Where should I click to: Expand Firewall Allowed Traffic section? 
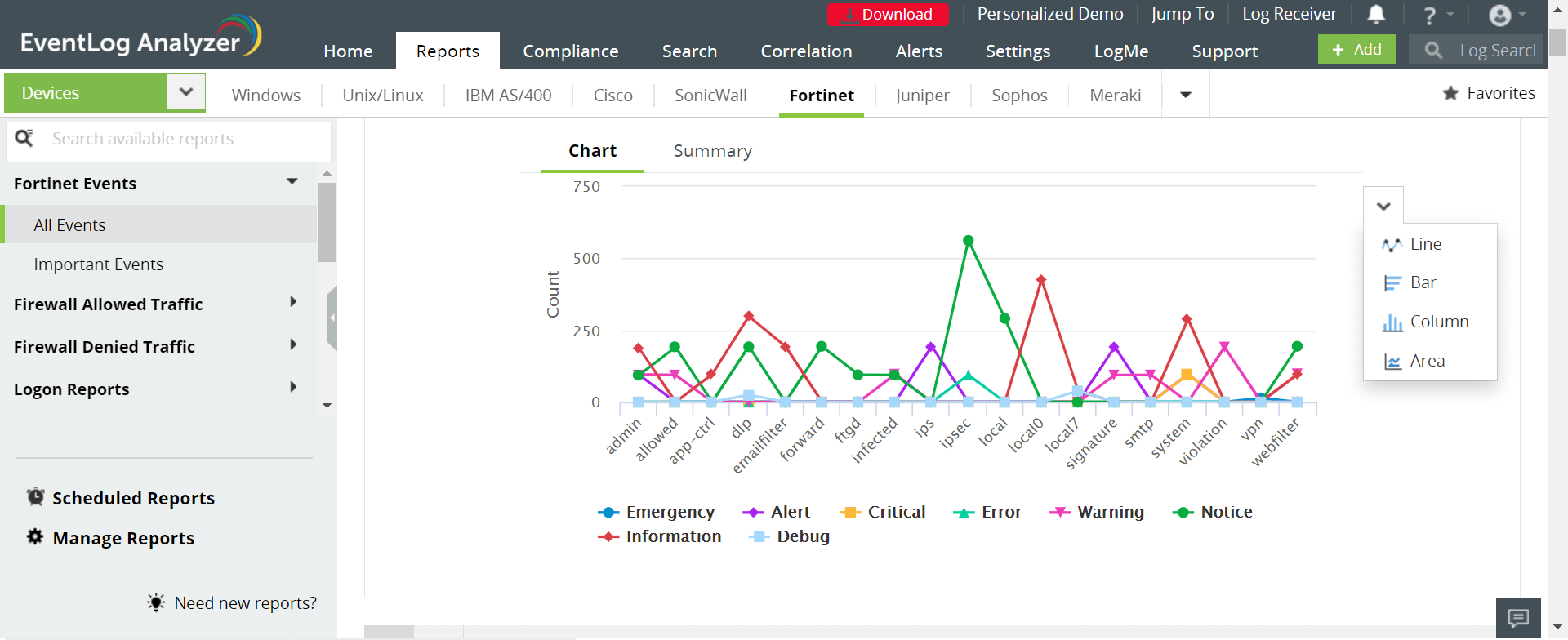(x=293, y=302)
